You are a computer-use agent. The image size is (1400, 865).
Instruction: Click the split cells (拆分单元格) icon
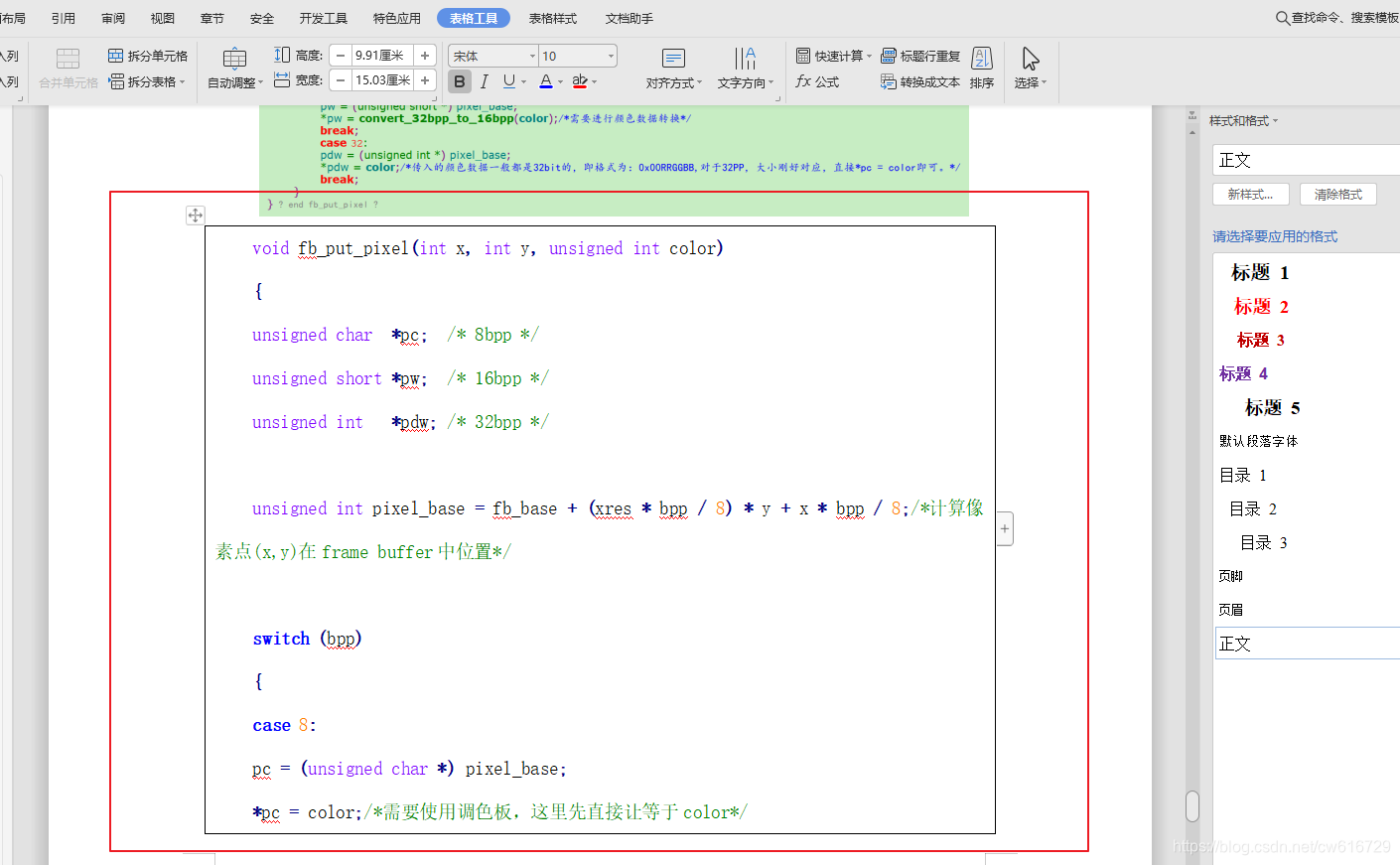pyautogui.click(x=115, y=56)
